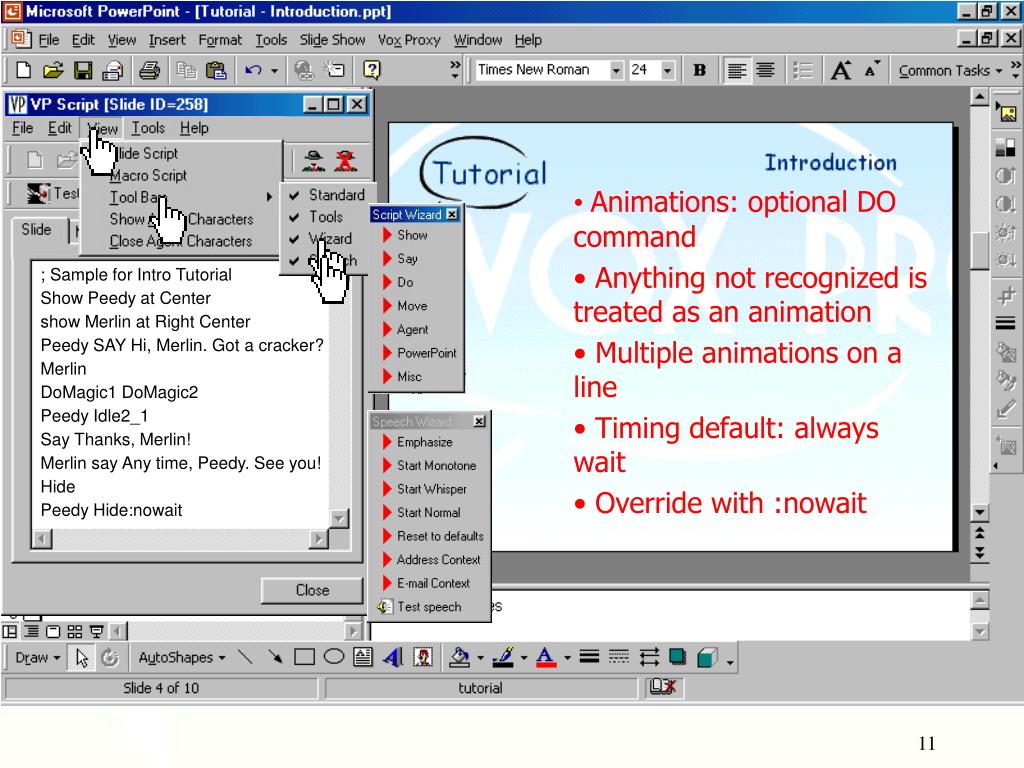Click the Save floppy disk icon
1024x768 pixels.
coord(83,70)
